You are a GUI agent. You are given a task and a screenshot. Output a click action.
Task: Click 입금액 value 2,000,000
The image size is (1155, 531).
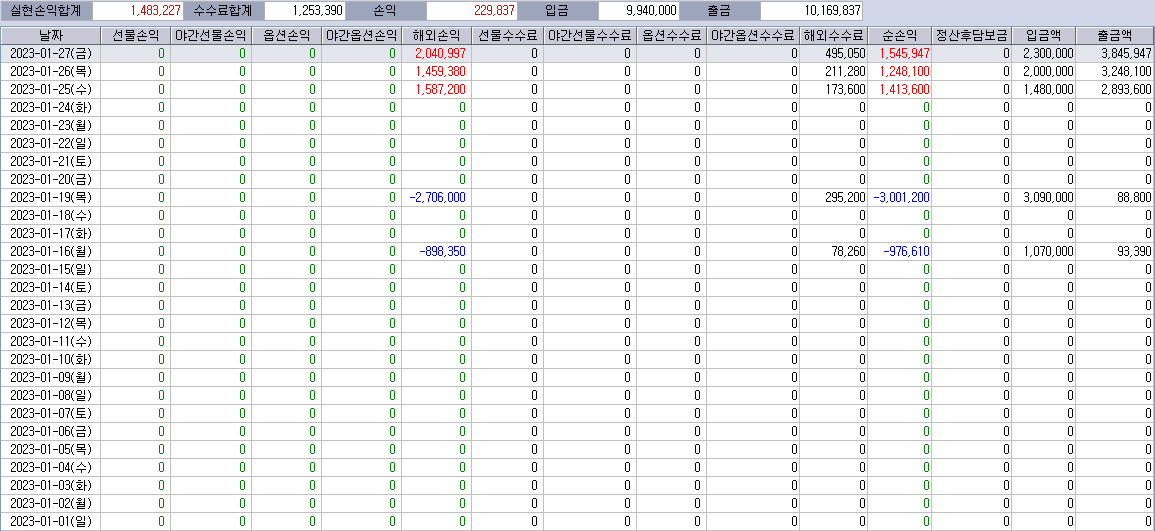1048,71
